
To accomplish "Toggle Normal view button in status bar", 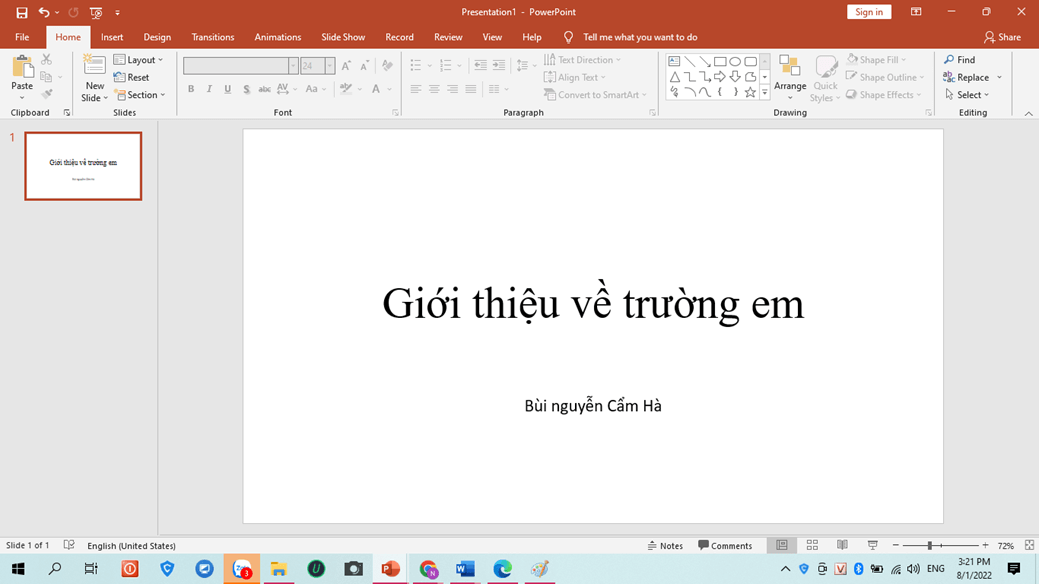I will [x=782, y=545].
